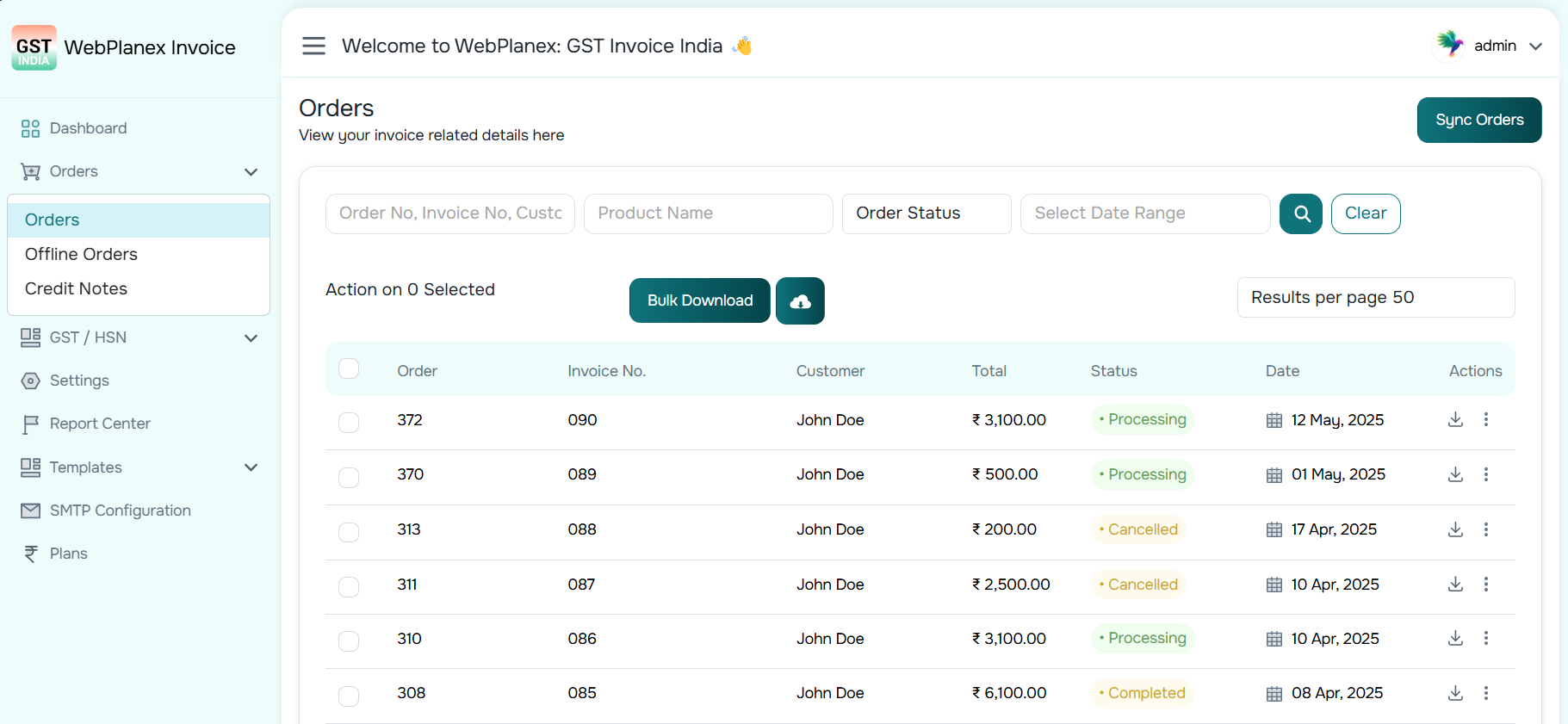Viewport: 1568px width, 724px height.
Task: Click the Sync Orders button
Action: point(1479,120)
